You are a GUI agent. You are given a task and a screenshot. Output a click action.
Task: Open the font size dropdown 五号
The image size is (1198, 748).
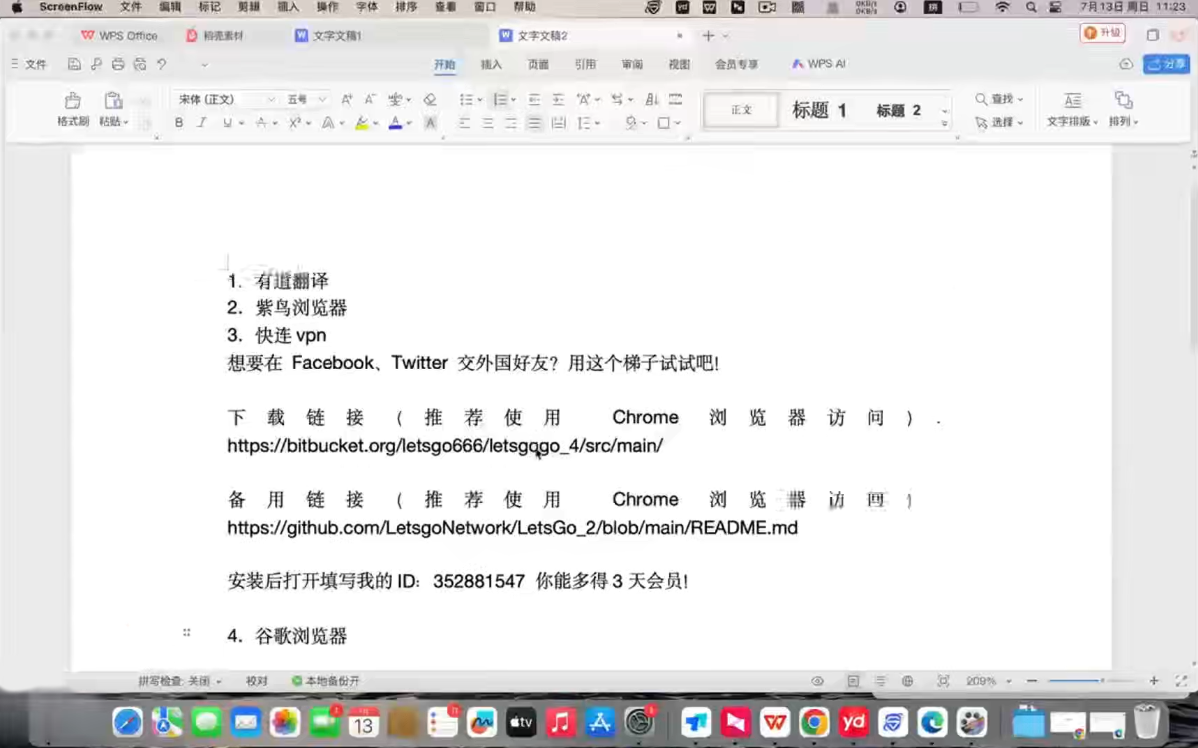pyautogui.click(x=306, y=99)
